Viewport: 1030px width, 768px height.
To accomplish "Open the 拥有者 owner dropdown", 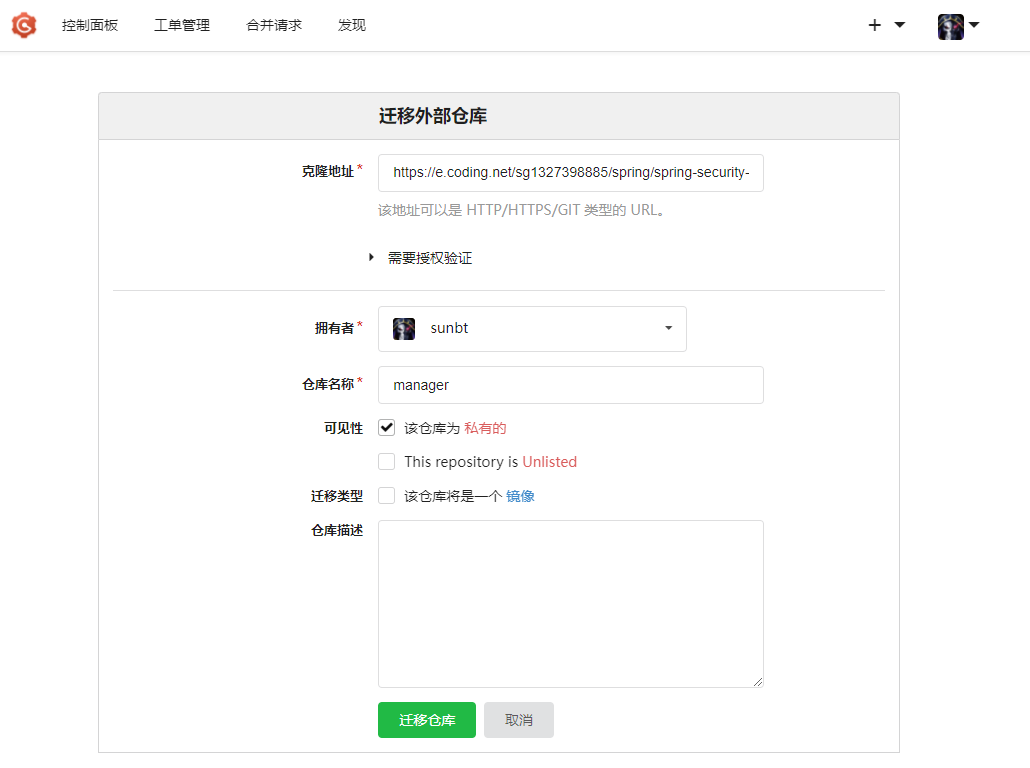I will 667,328.
